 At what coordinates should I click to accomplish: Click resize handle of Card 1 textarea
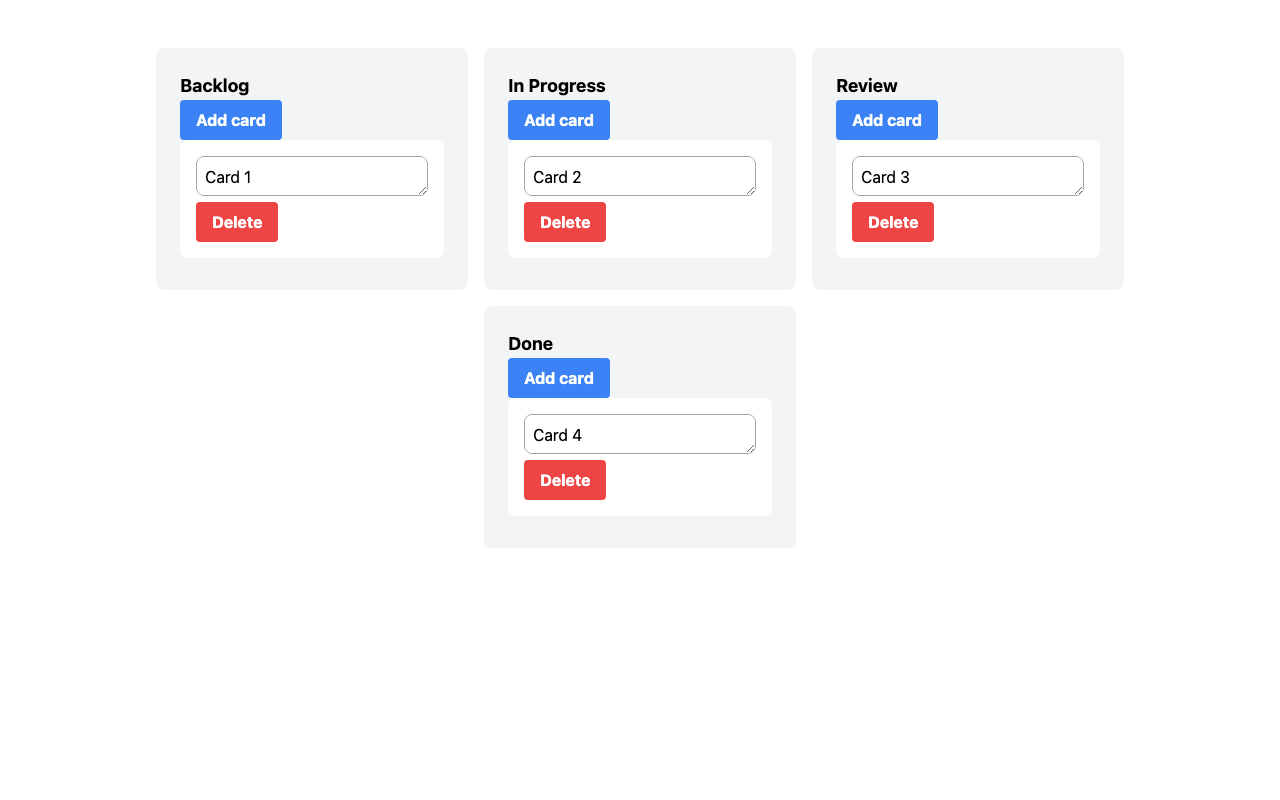click(x=422, y=190)
